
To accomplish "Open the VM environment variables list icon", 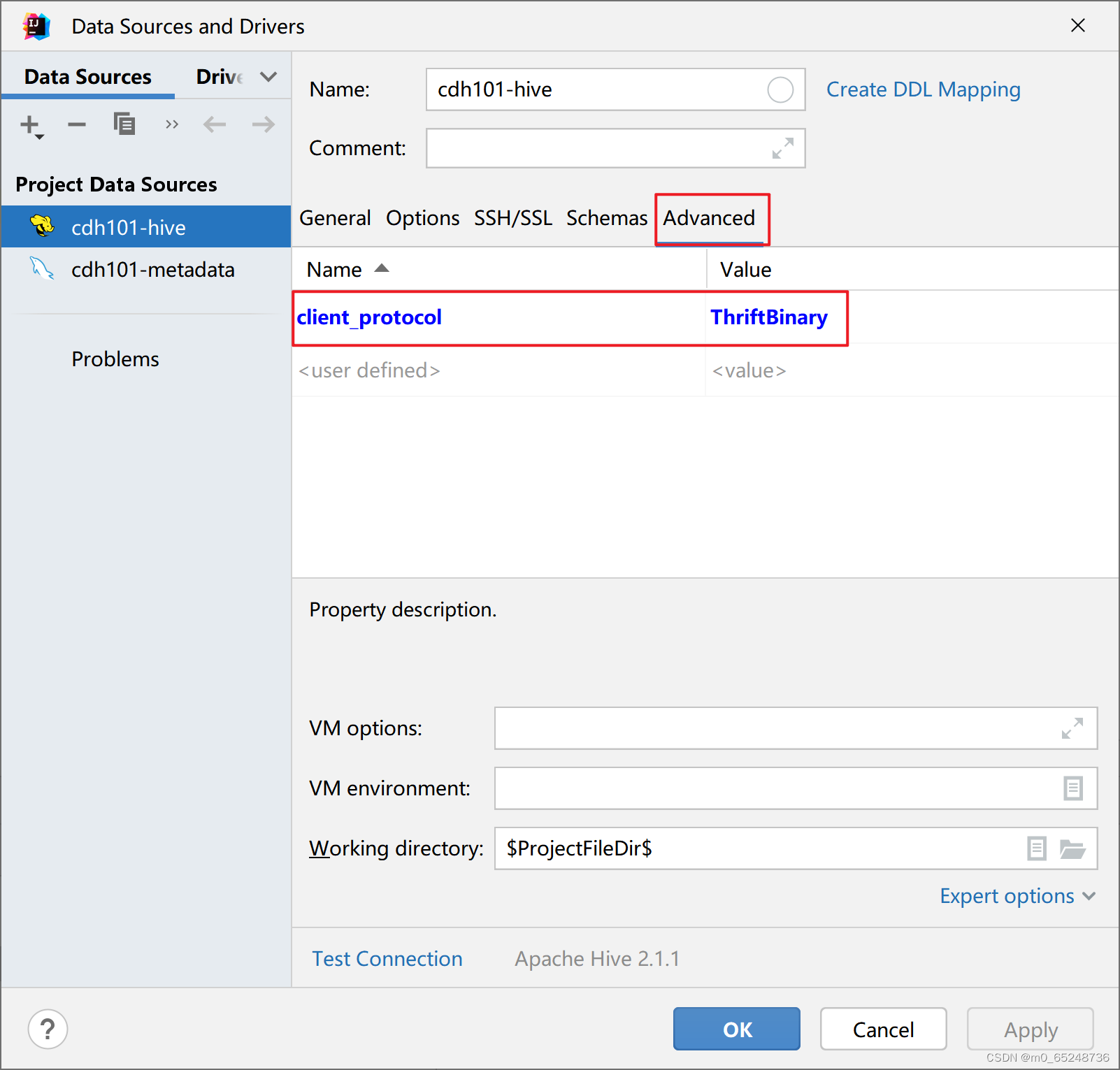I will [1073, 788].
